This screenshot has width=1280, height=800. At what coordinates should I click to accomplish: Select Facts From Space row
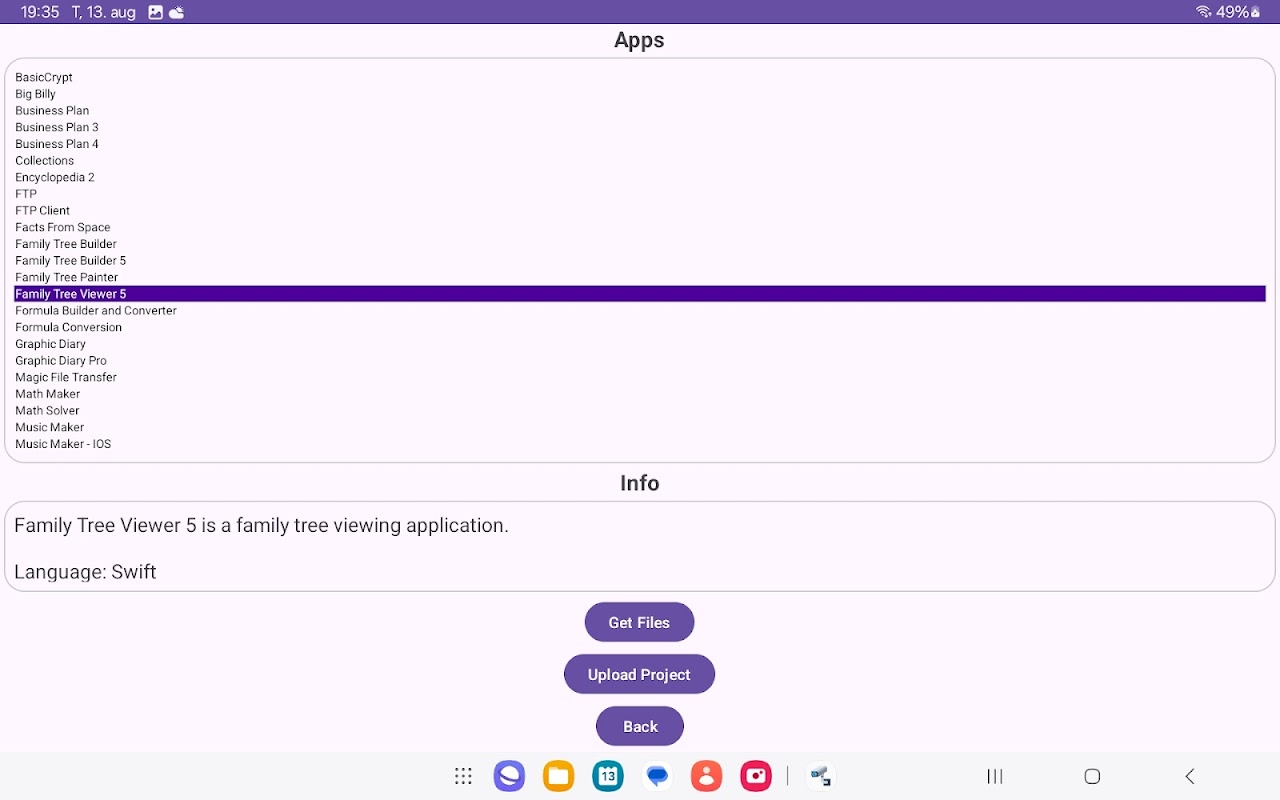pyautogui.click(x=640, y=227)
